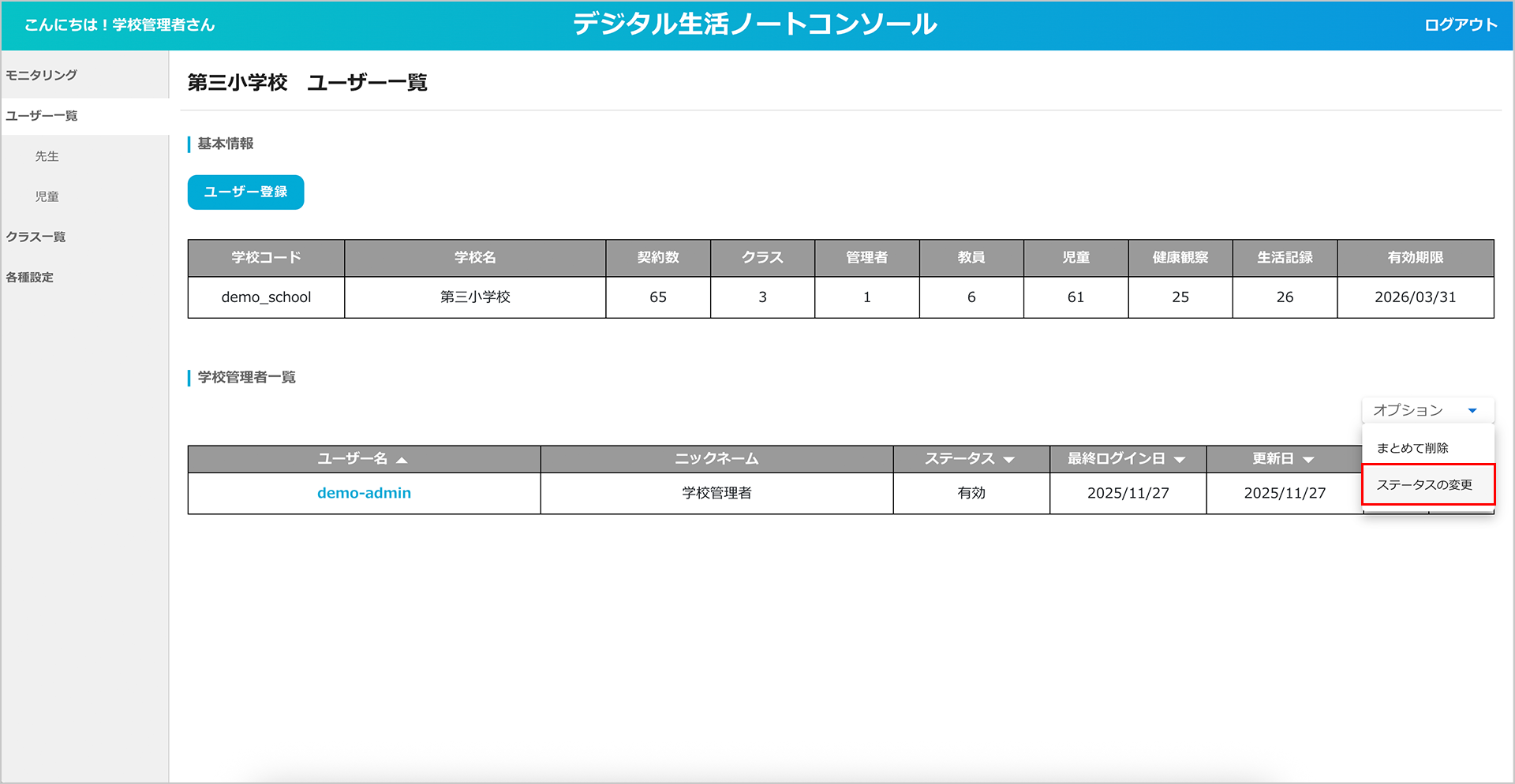
Task: Go to クラス一覧 in the sidebar
Action: pyautogui.click(x=36, y=237)
